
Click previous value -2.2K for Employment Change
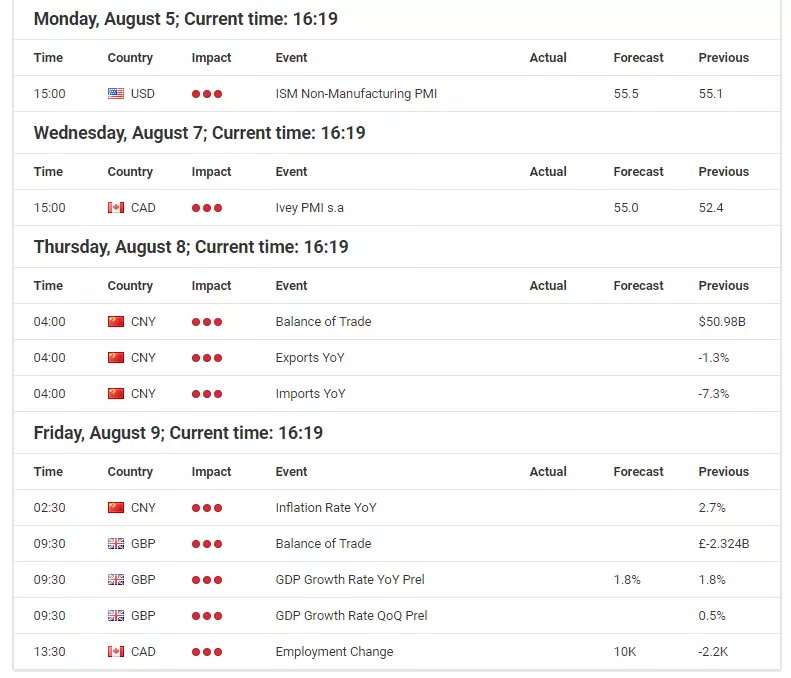[713, 652]
